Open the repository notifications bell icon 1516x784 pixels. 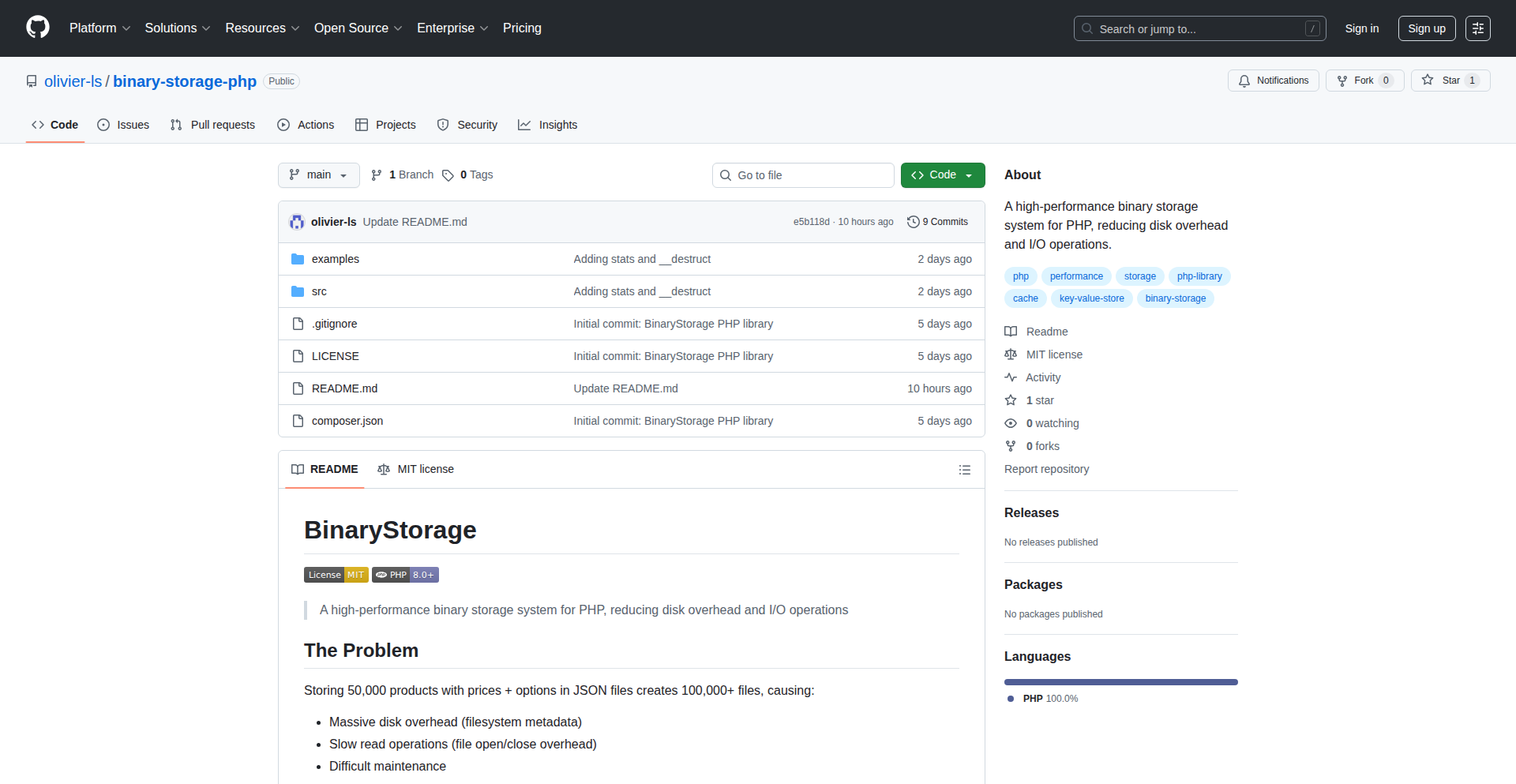1244,81
